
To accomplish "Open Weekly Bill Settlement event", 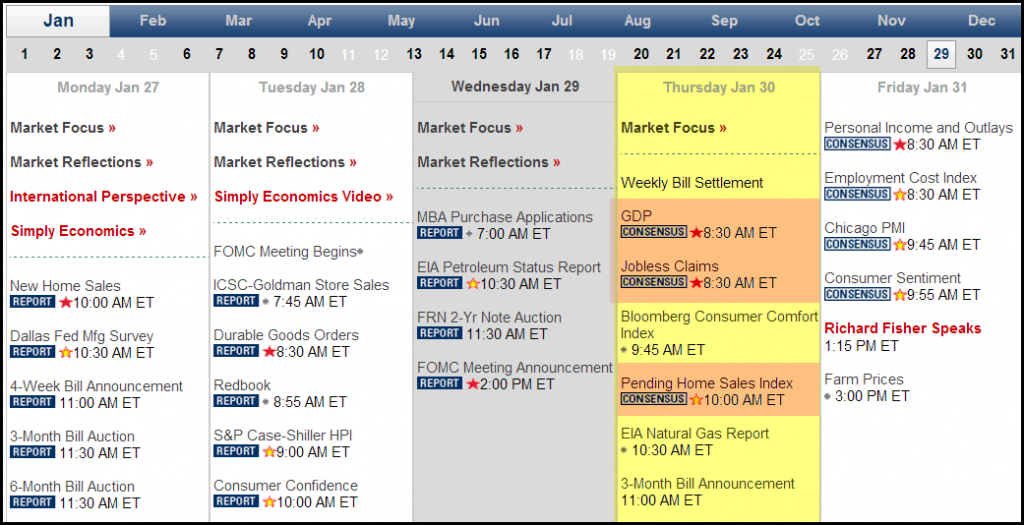I will (692, 183).
